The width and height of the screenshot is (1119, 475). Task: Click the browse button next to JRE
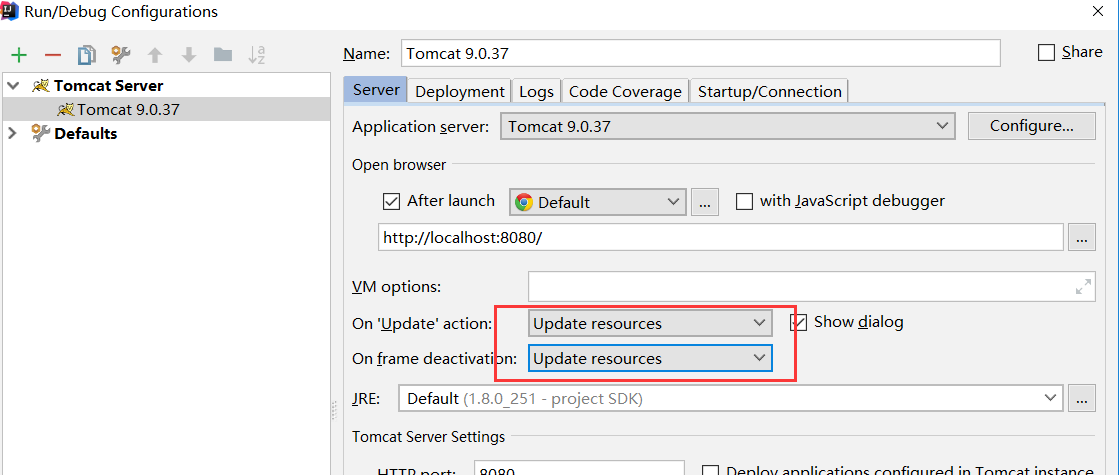(x=1081, y=398)
